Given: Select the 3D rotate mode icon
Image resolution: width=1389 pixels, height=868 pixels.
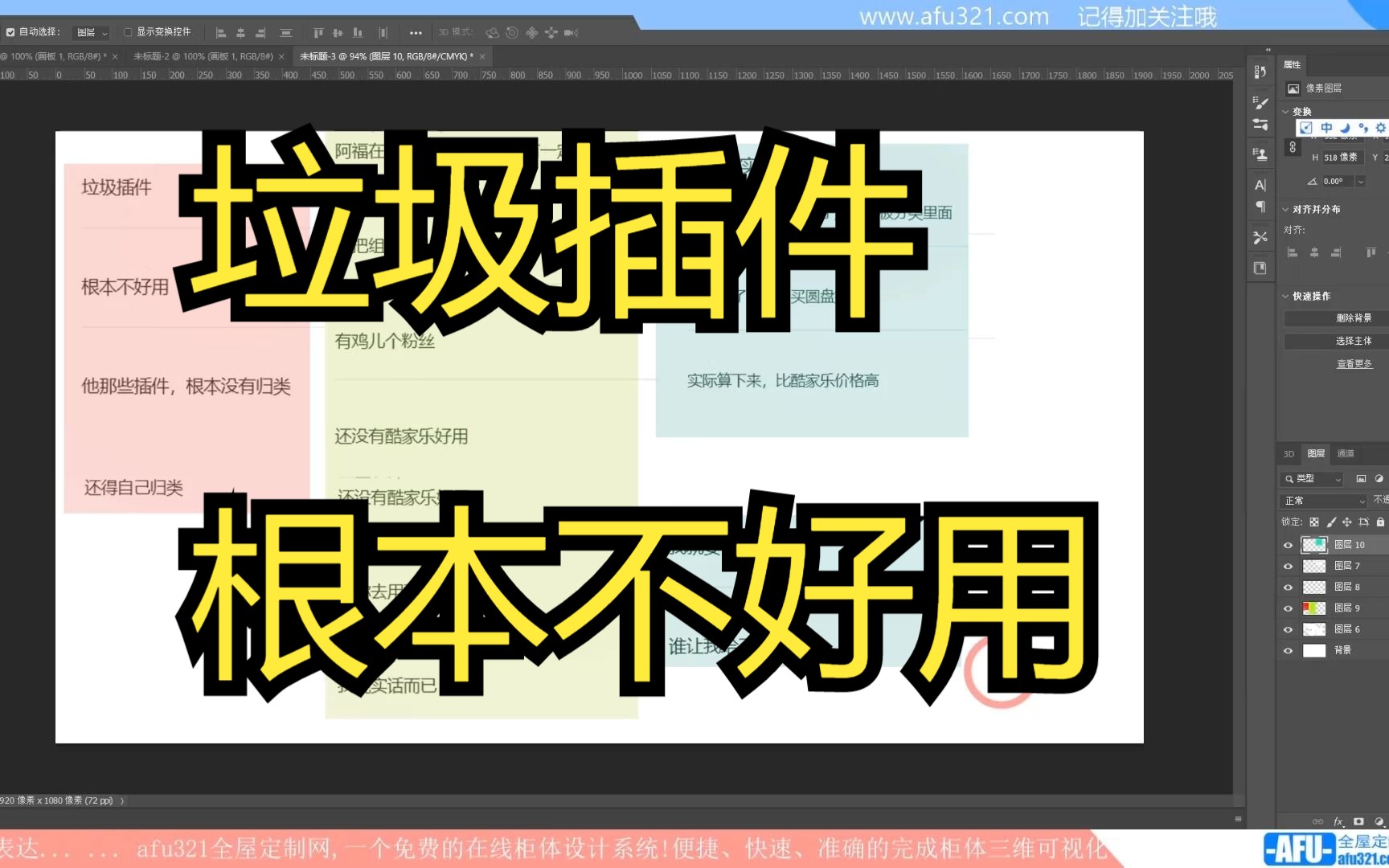Looking at the screenshot, I should coord(493,33).
